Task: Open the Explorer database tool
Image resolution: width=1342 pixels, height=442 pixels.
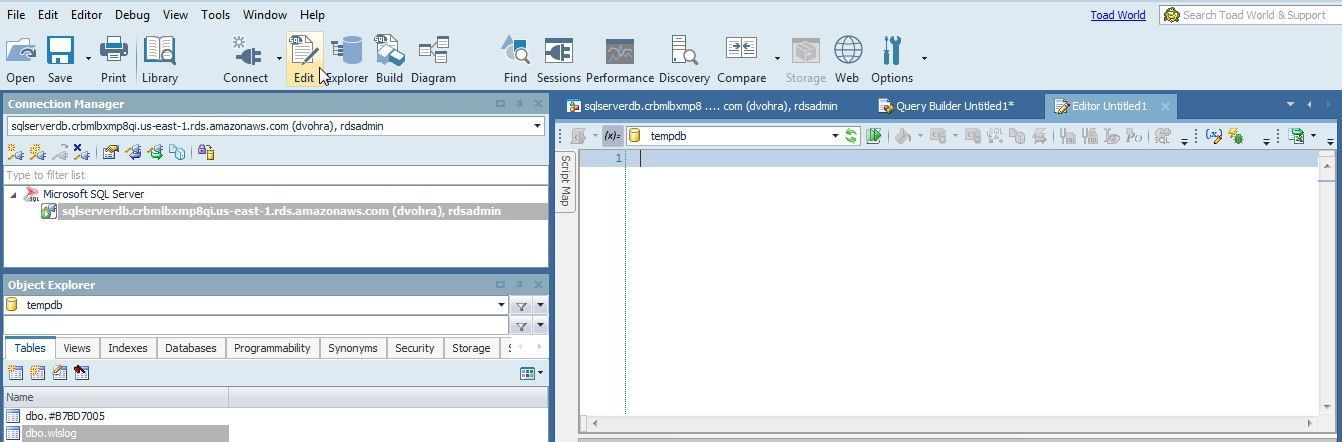Action: pyautogui.click(x=347, y=59)
